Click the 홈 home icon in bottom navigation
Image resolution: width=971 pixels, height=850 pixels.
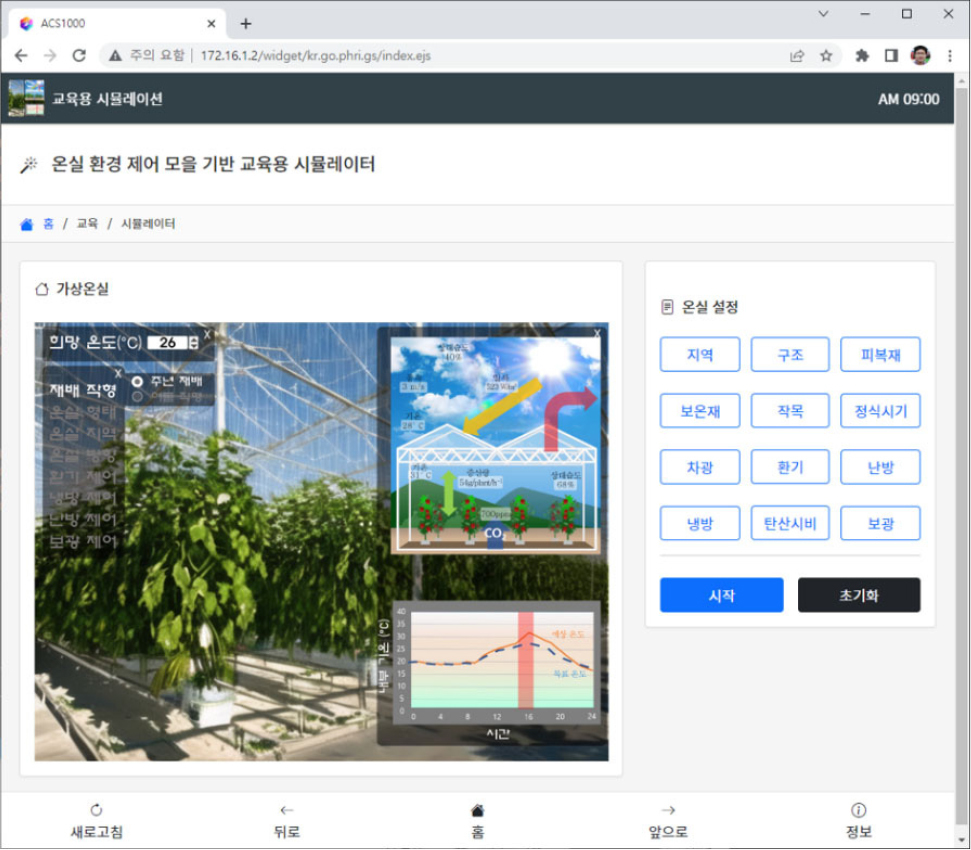tap(478, 810)
